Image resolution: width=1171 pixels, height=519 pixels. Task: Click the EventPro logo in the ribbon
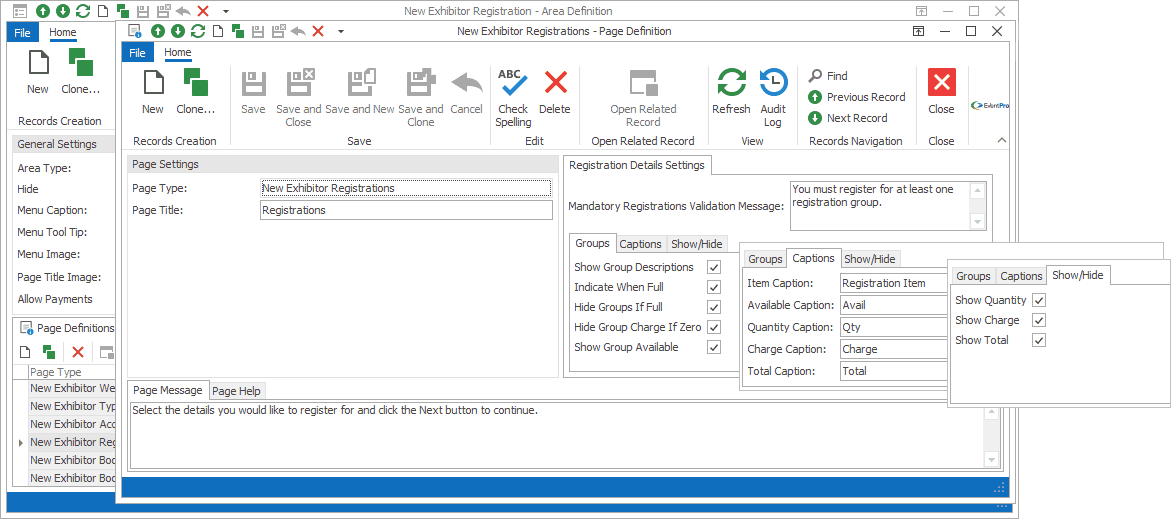pos(990,105)
